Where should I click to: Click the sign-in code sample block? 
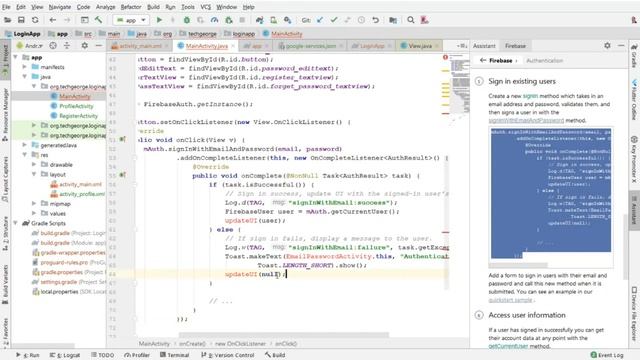(551, 193)
